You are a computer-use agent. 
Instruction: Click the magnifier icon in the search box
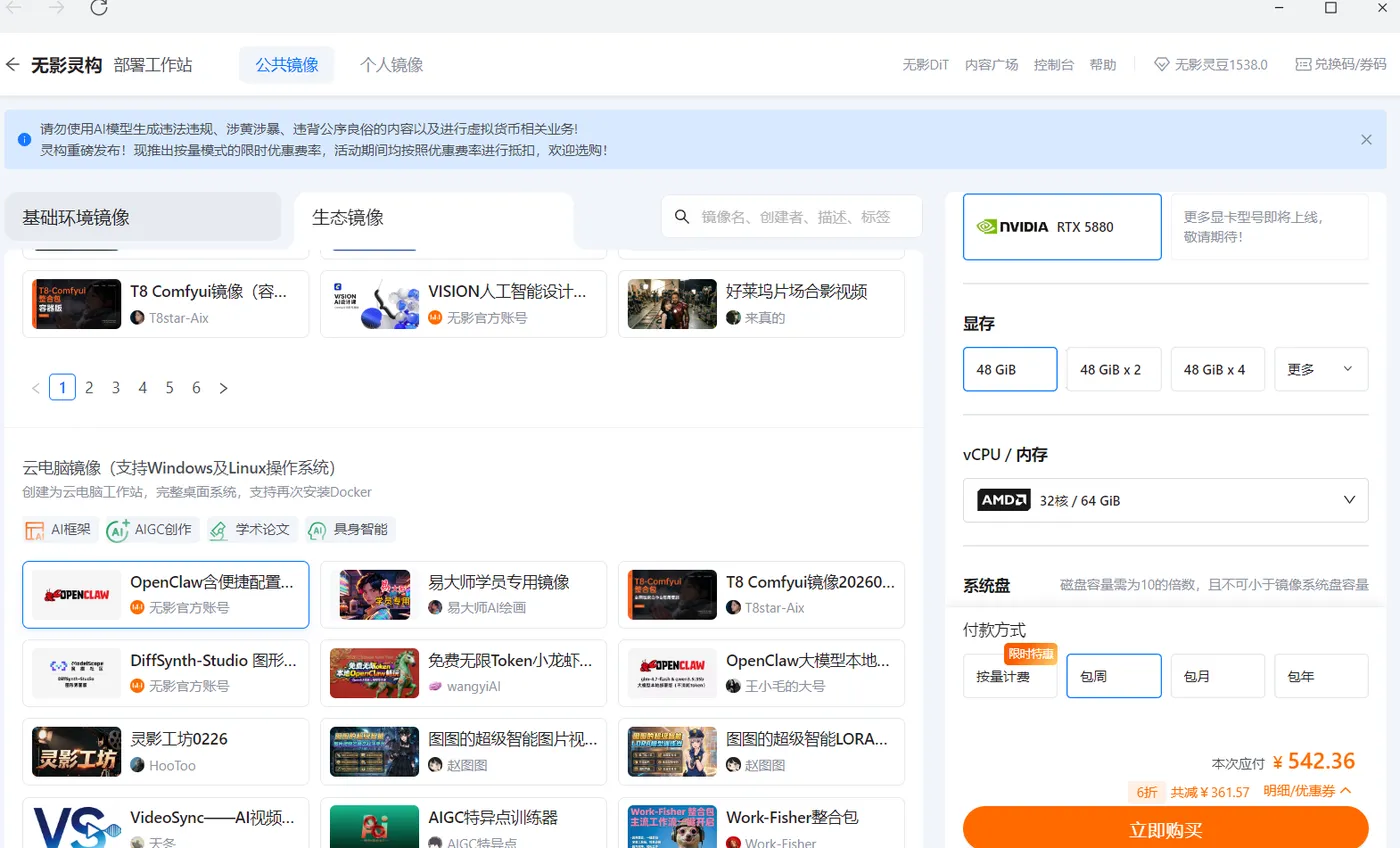tap(683, 217)
